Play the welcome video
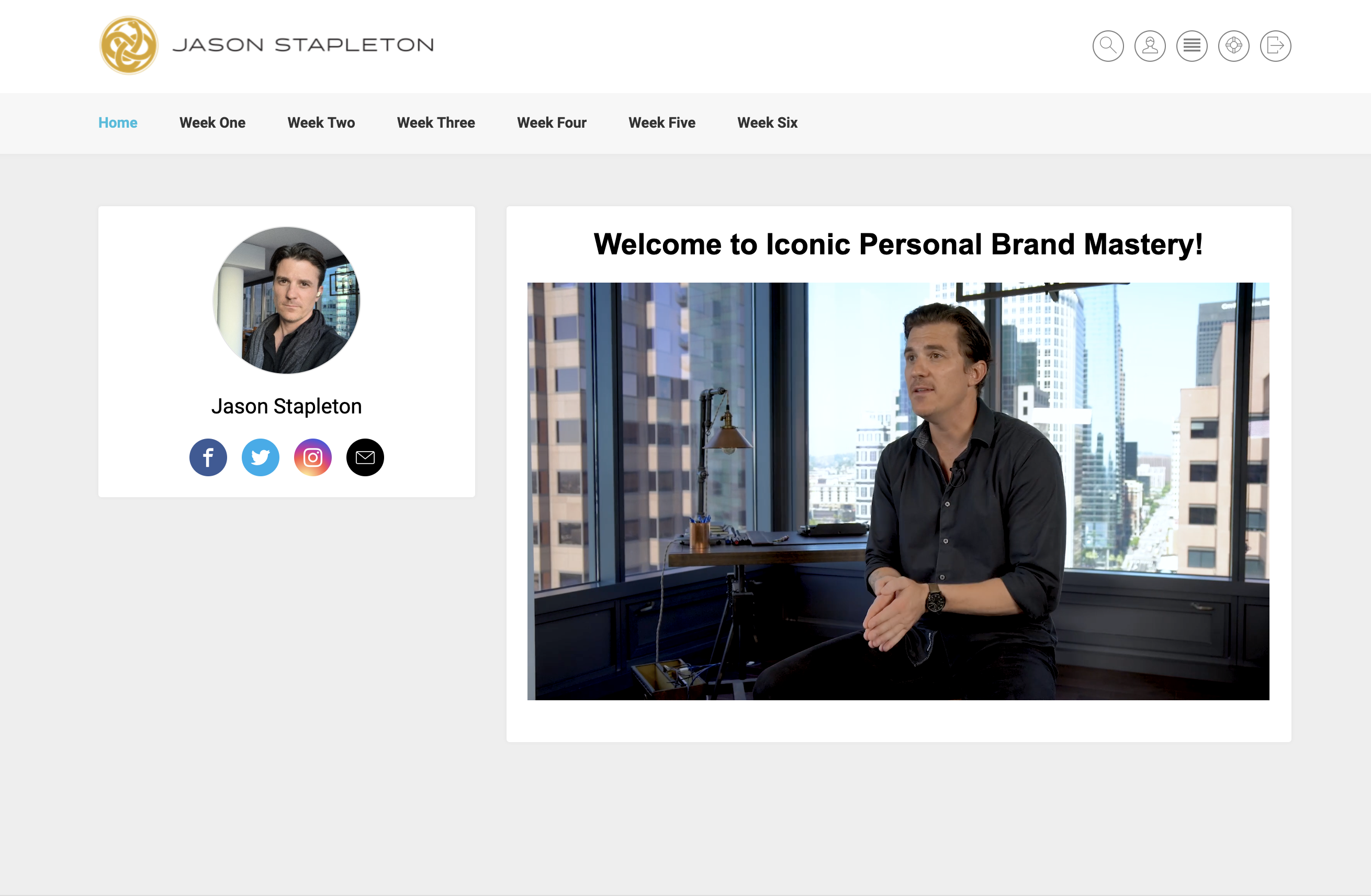The width and height of the screenshot is (1371, 896). click(x=898, y=491)
